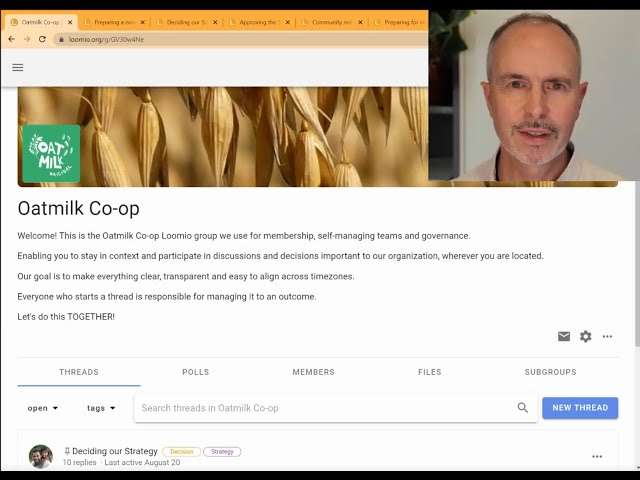Screen dimensions: 640x480
Task: Open the Subgroups tab
Action: pos(550,372)
